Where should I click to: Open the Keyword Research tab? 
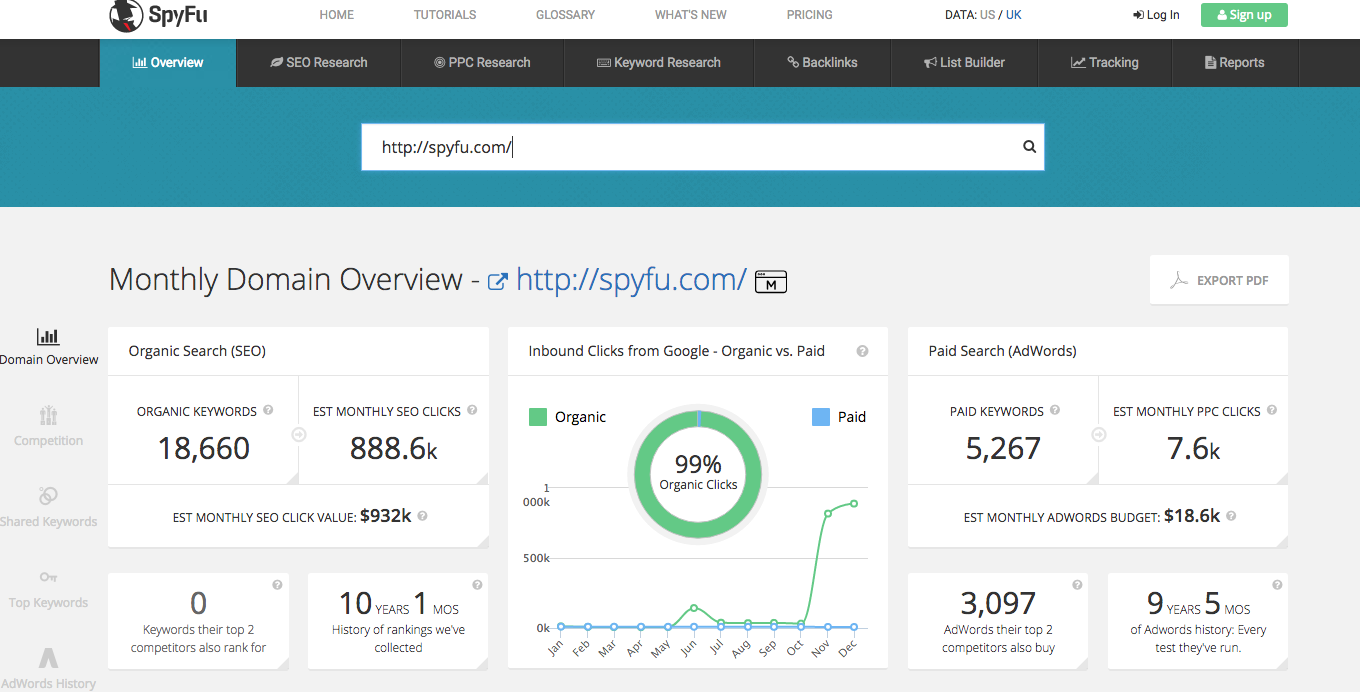click(x=658, y=62)
